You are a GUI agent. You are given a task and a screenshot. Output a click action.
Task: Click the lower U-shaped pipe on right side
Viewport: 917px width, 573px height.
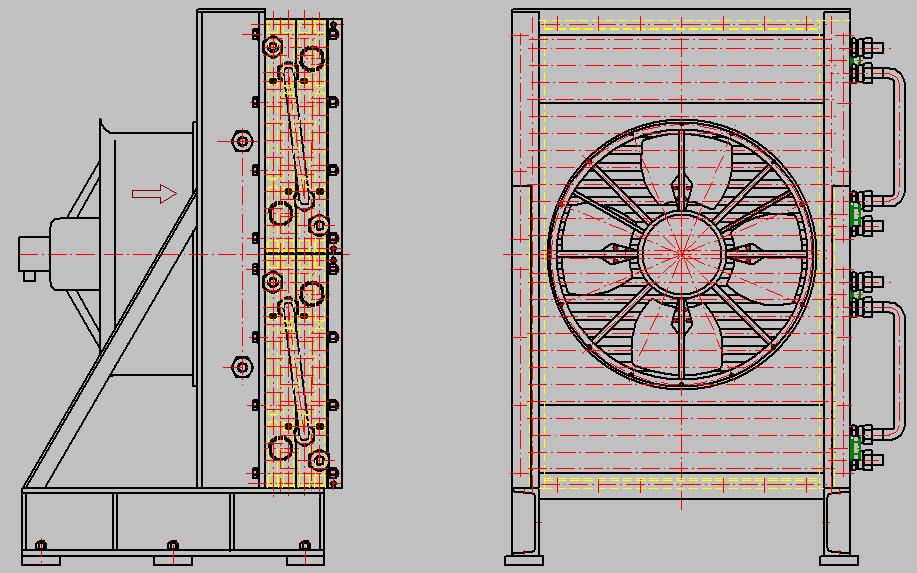(894, 368)
